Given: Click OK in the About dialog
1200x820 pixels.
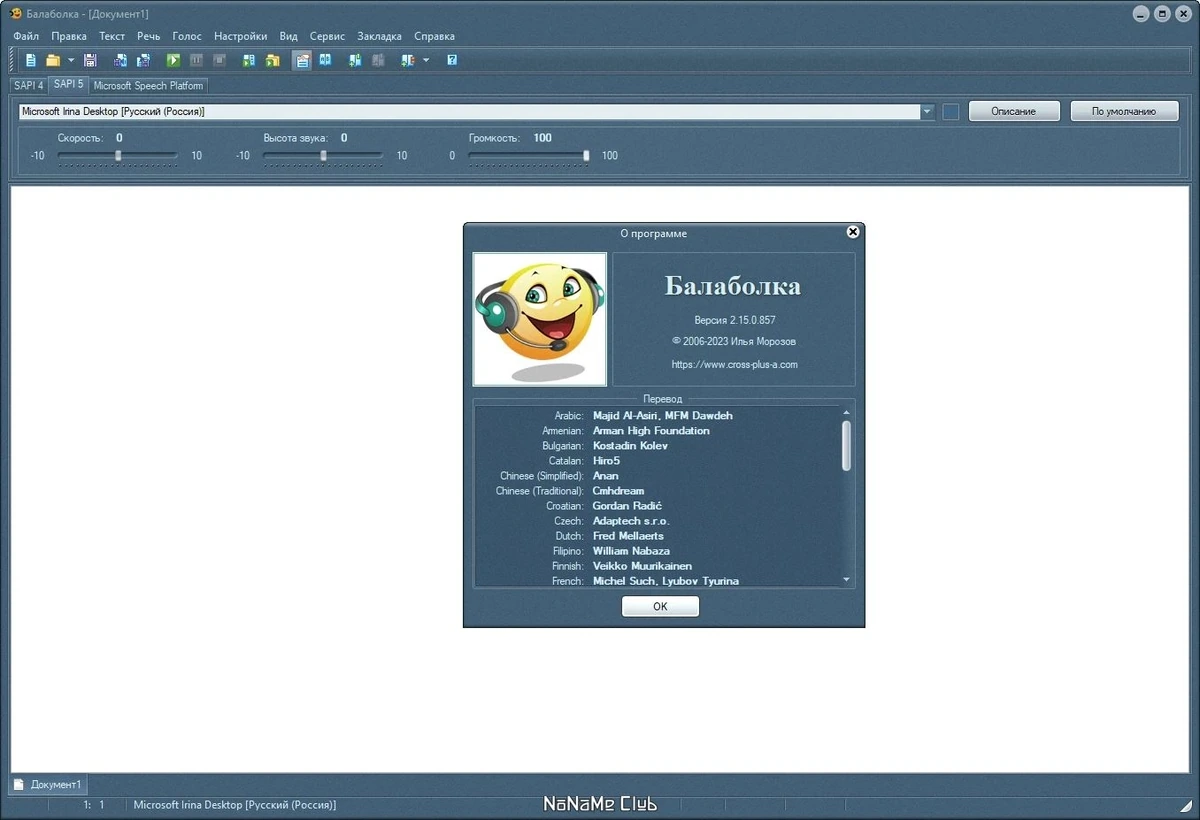Looking at the screenshot, I should coord(660,606).
